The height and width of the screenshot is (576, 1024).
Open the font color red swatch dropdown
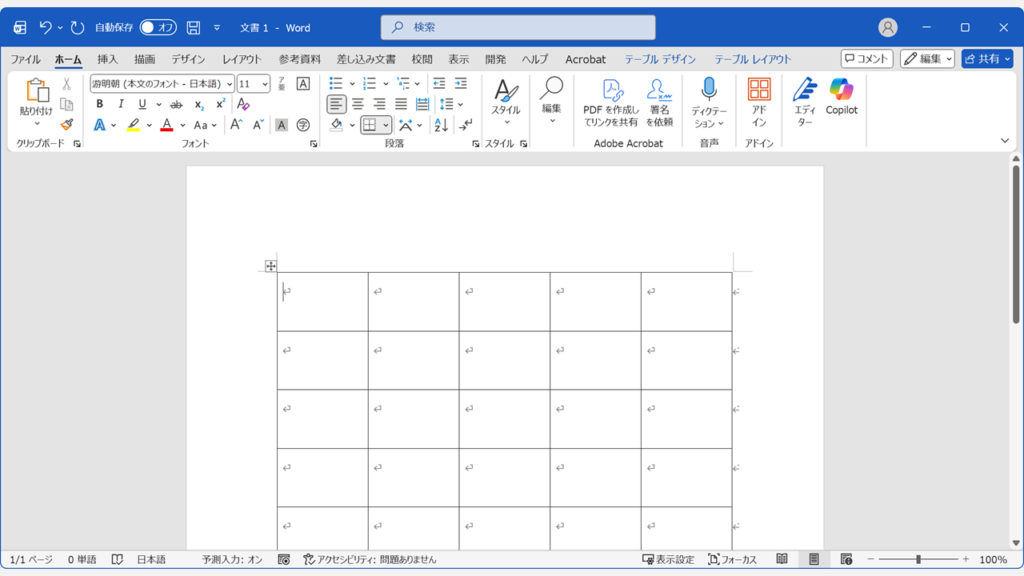(181, 124)
